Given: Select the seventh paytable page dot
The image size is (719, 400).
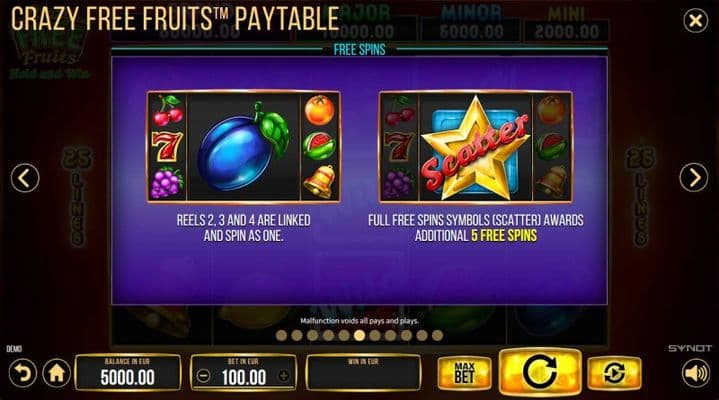Looking at the screenshot, I should (375, 336).
